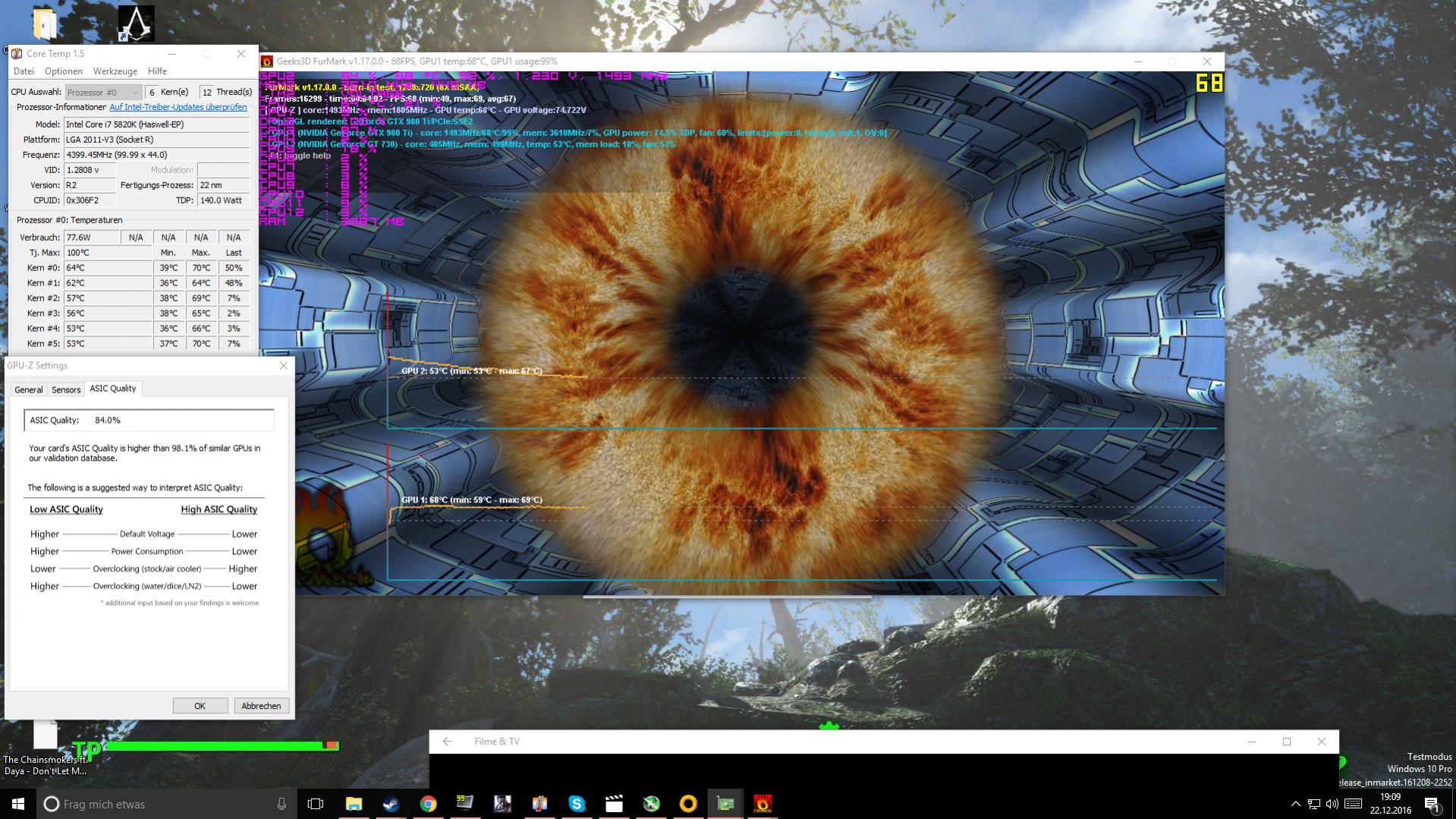Click the FurMark title bar icon
The height and width of the screenshot is (819, 1456).
coord(267,61)
